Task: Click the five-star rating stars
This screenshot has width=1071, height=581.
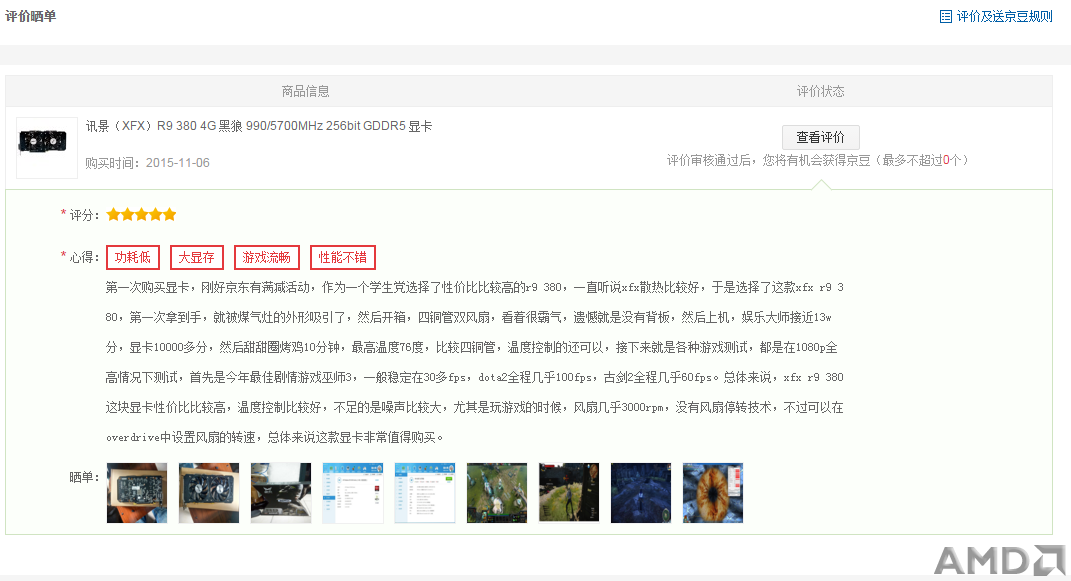Action: 141,215
